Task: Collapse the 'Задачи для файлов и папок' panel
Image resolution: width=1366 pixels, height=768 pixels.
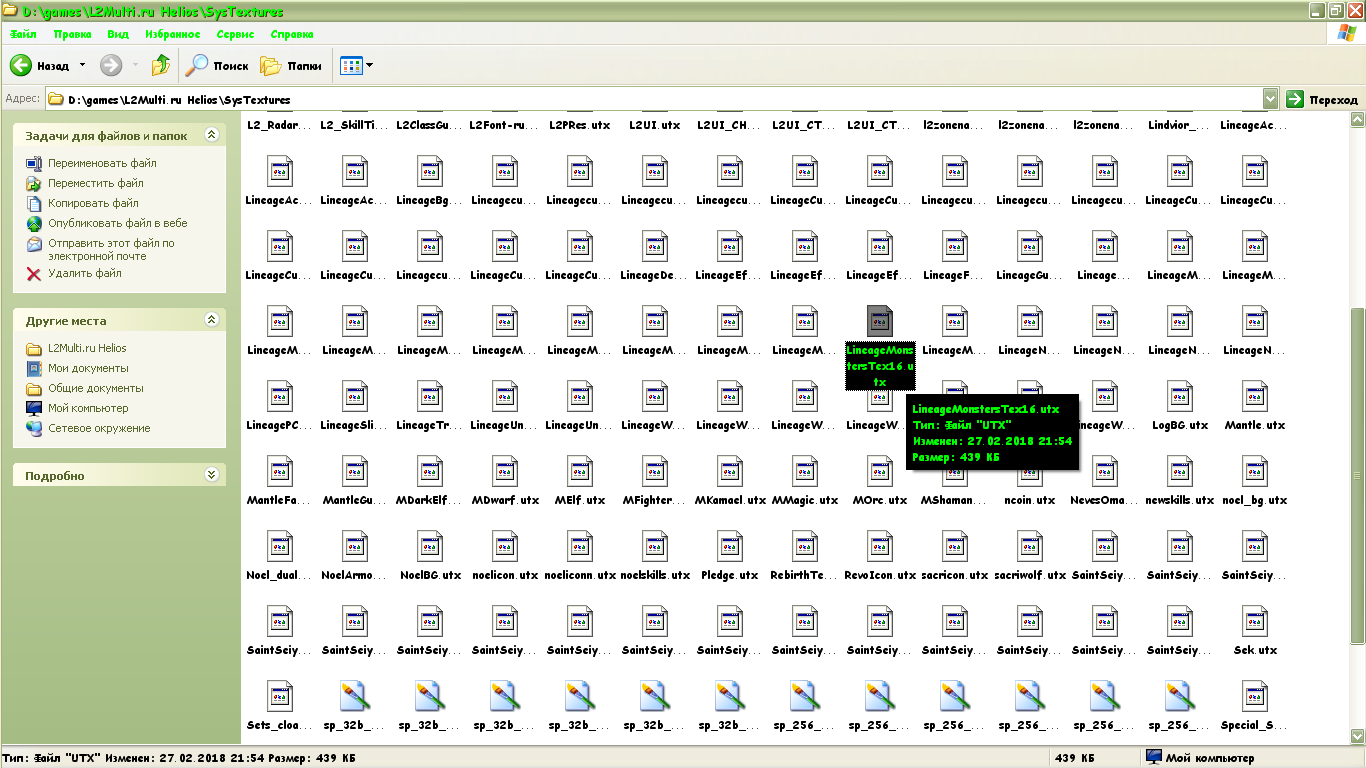Action: pyautogui.click(x=211, y=135)
